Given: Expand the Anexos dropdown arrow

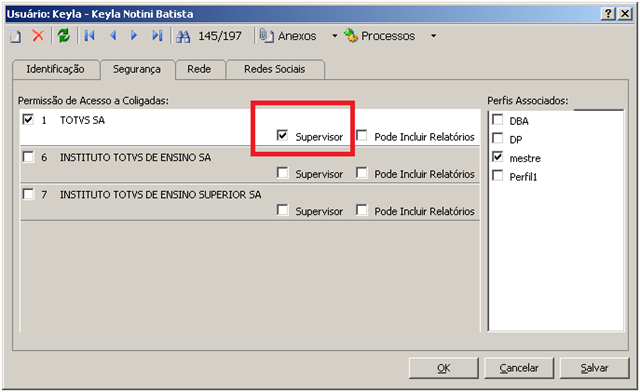Looking at the screenshot, I should [x=335, y=36].
